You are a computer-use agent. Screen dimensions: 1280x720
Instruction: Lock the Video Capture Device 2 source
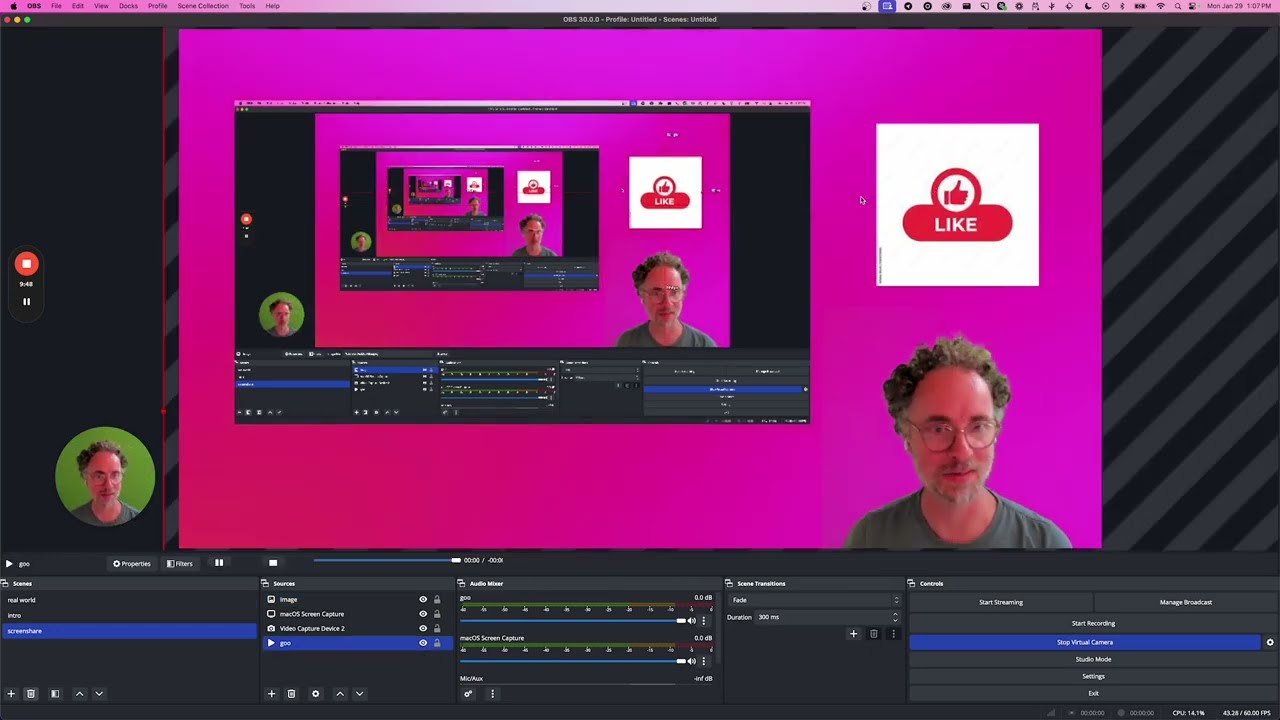437,629
